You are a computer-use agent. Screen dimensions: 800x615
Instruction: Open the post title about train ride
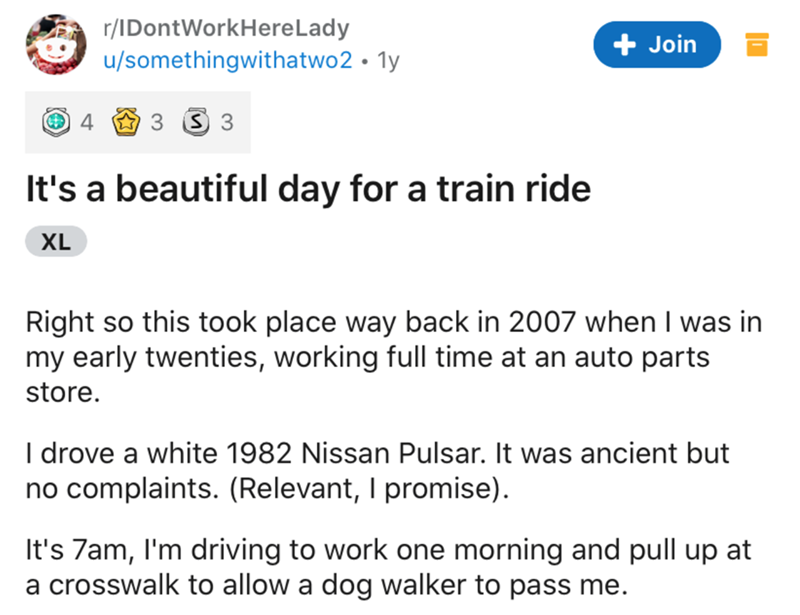(x=308, y=189)
